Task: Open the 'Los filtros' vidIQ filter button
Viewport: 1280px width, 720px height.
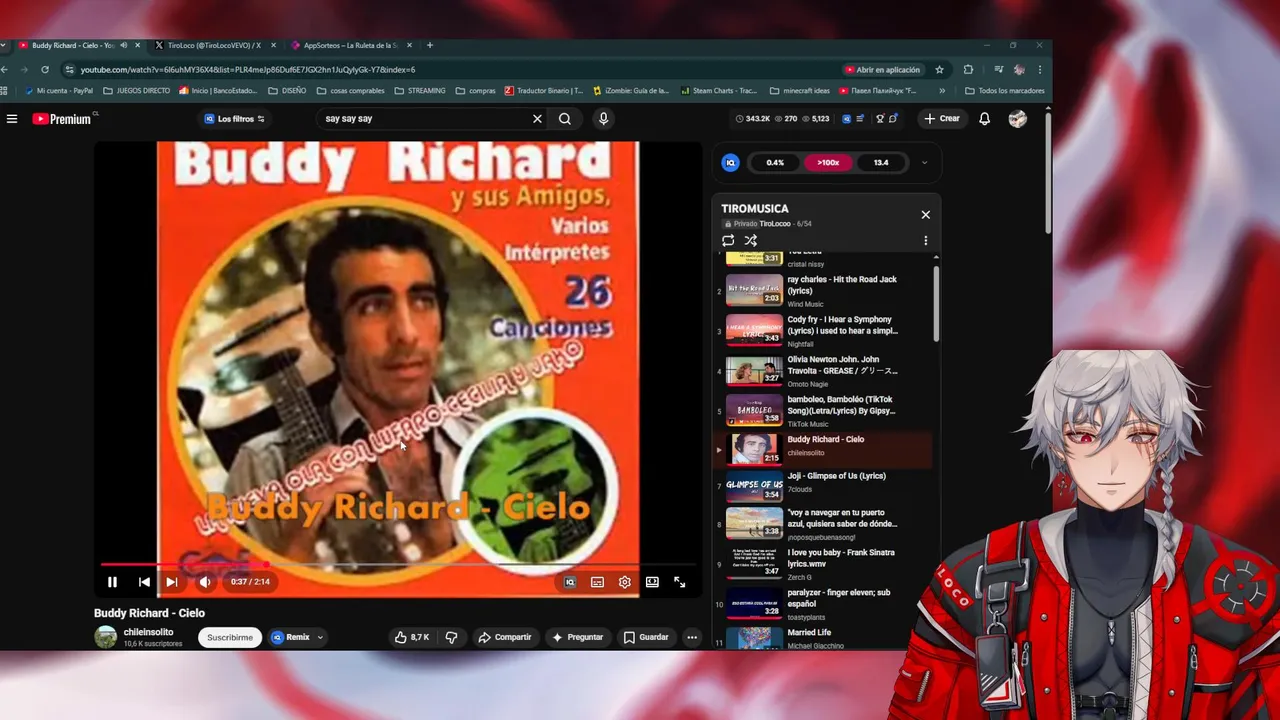Action: tap(235, 119)
